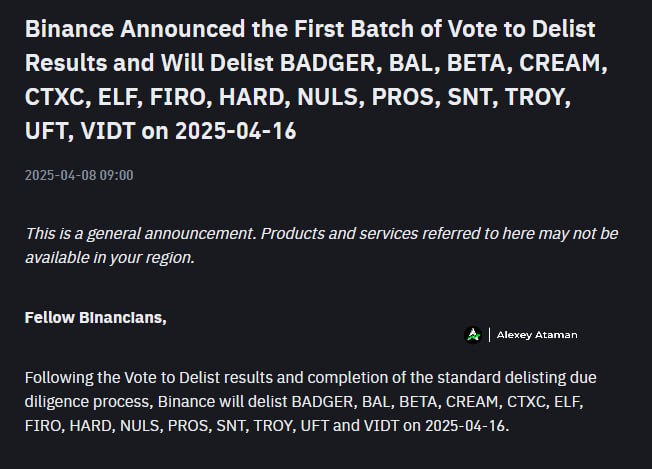Viewport: 652px width, 469px height.
Task: Click FIRO in the body paragraph
Action: pyautogui.click(x=43, y=426)
